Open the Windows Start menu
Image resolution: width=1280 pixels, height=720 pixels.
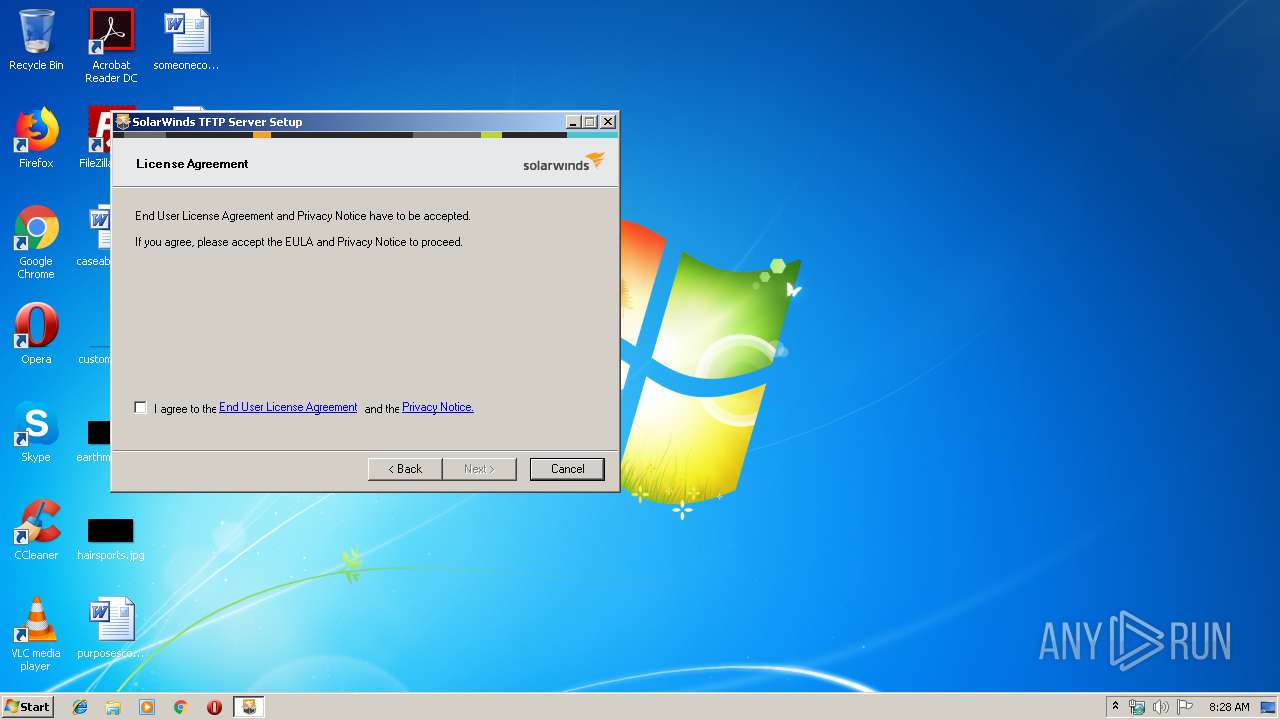(27, 706)
